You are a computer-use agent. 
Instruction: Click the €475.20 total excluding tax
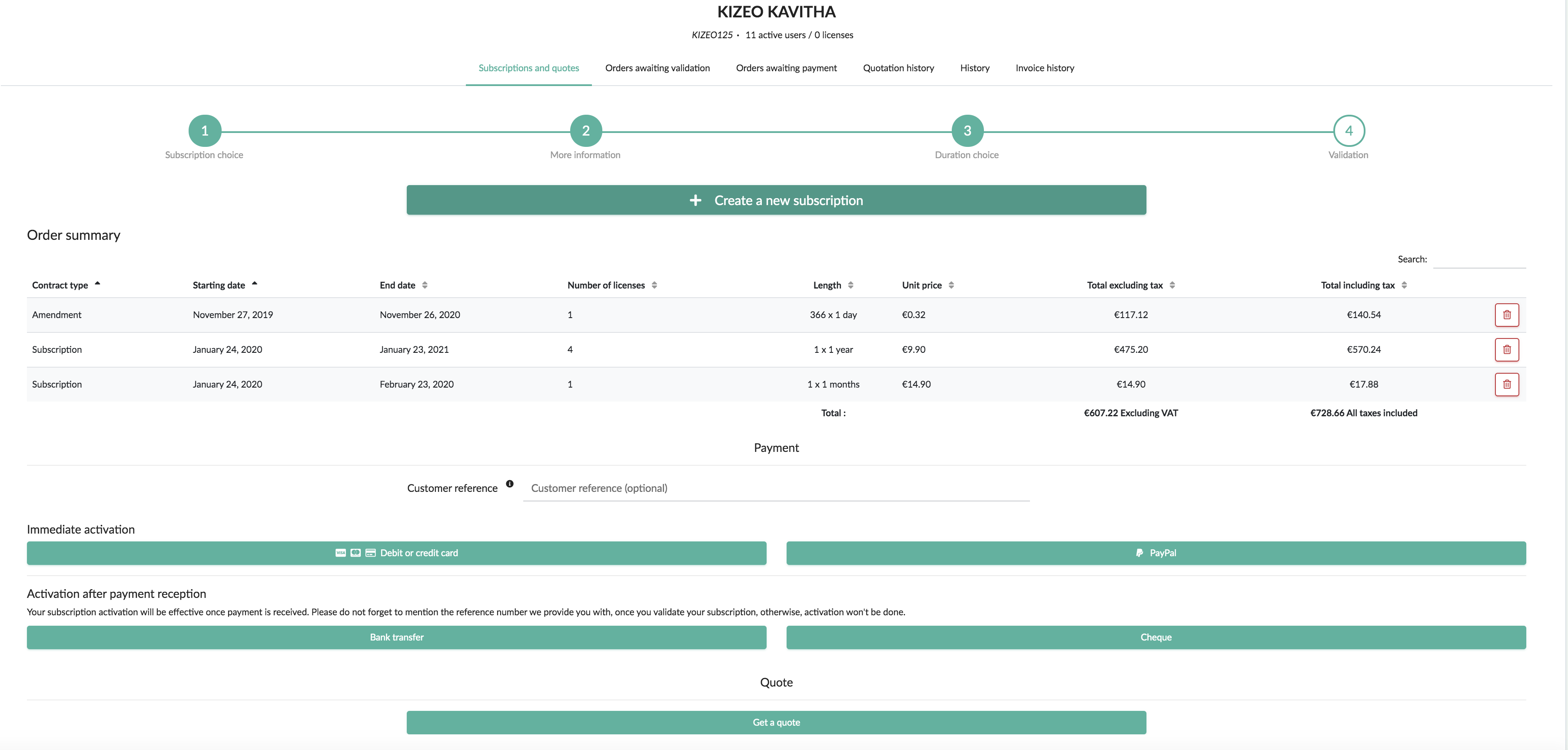coord(1131,349)
